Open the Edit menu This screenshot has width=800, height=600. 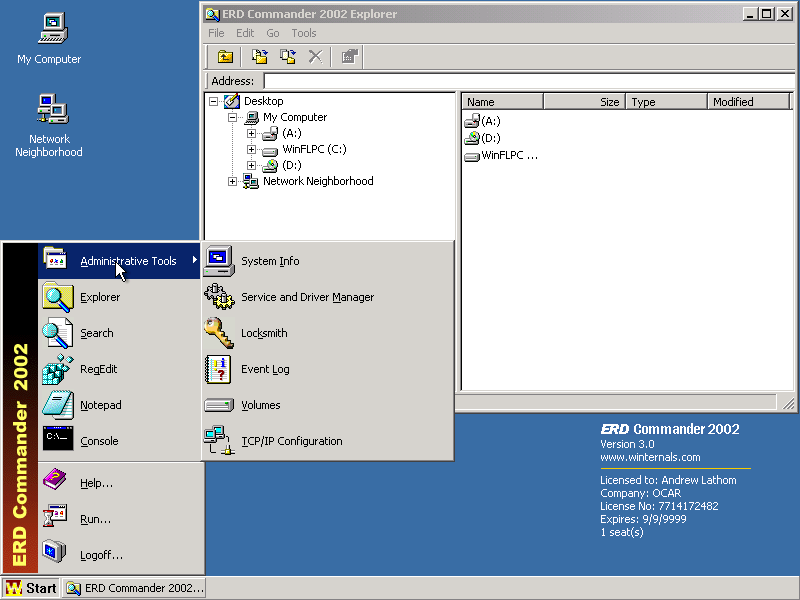click(245, 33)
